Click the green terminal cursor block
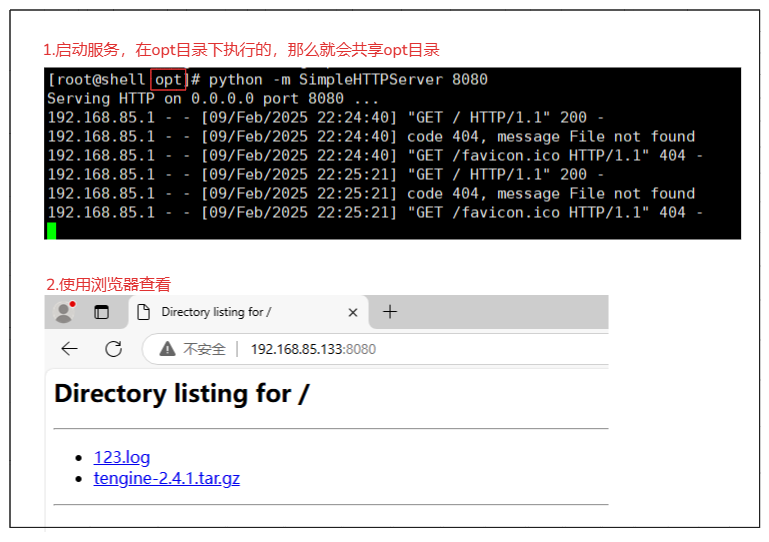The image size is (769, 542). tap(51, 231)
